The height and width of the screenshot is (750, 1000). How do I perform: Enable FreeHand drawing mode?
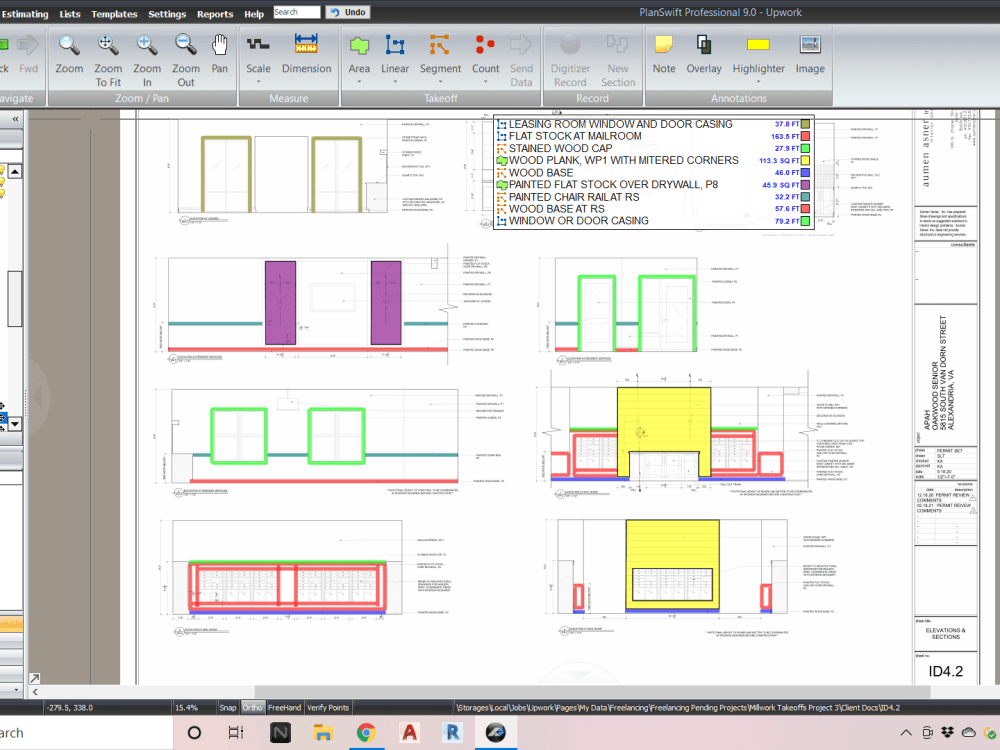coord(284,707)
